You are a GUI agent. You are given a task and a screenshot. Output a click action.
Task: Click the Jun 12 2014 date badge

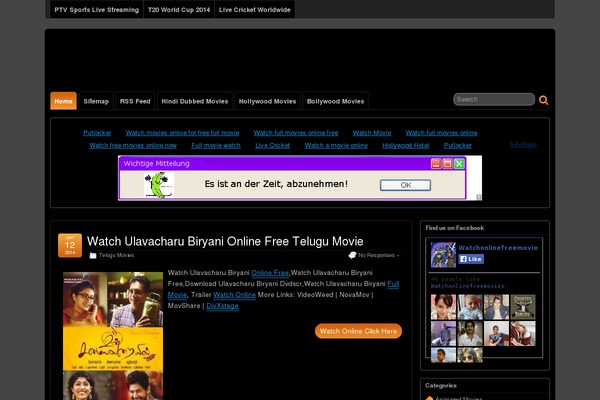(x=70, y=245)
